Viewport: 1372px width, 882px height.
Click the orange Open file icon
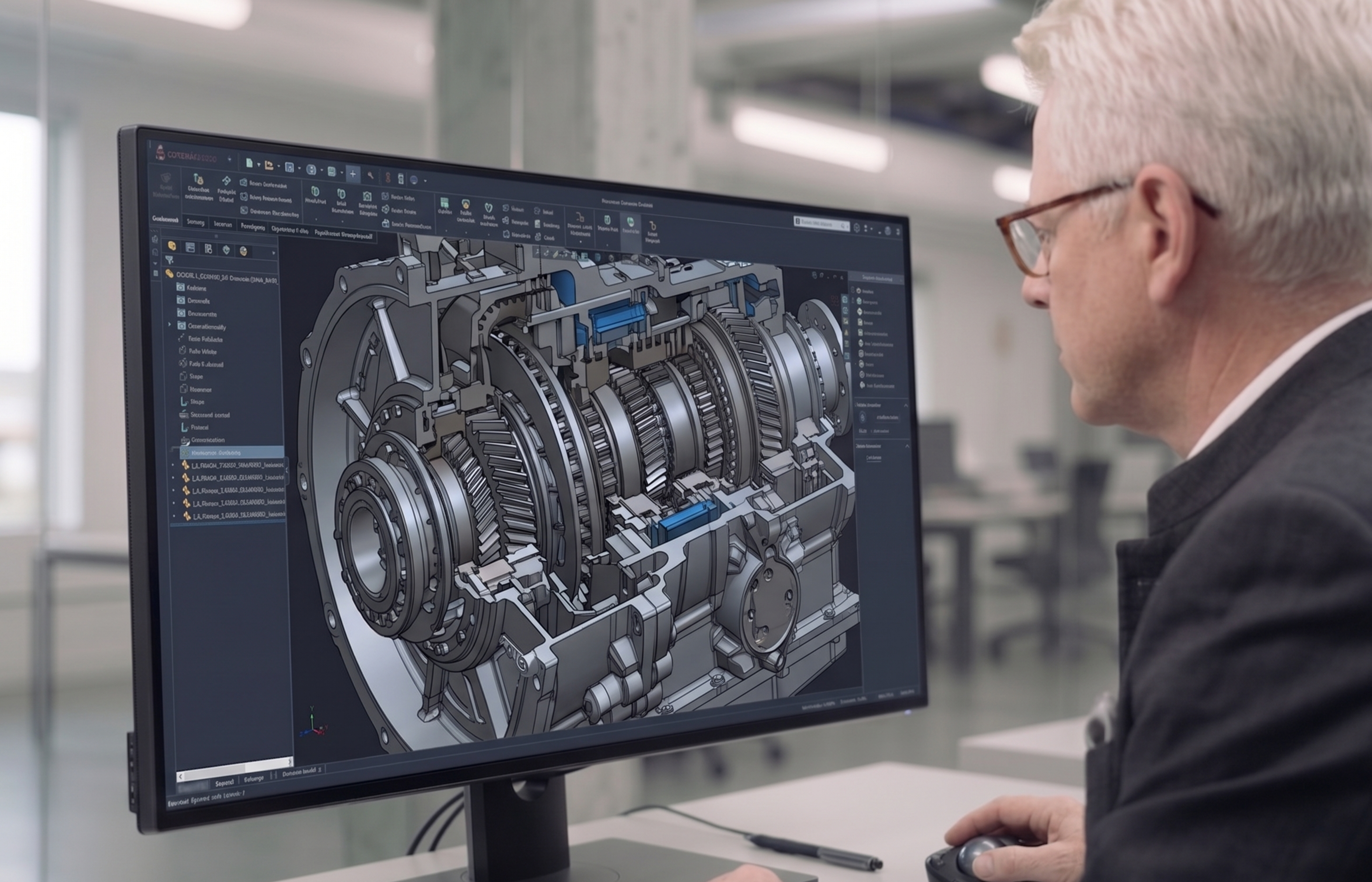pos(269,165)
